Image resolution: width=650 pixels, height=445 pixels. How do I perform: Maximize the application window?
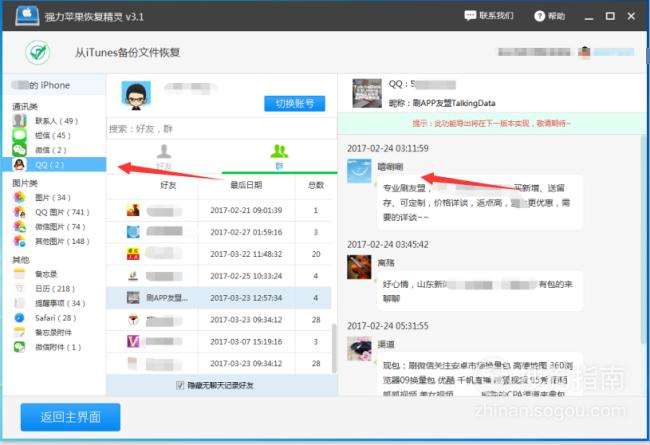pyautogui.click(x=610, y=16)
